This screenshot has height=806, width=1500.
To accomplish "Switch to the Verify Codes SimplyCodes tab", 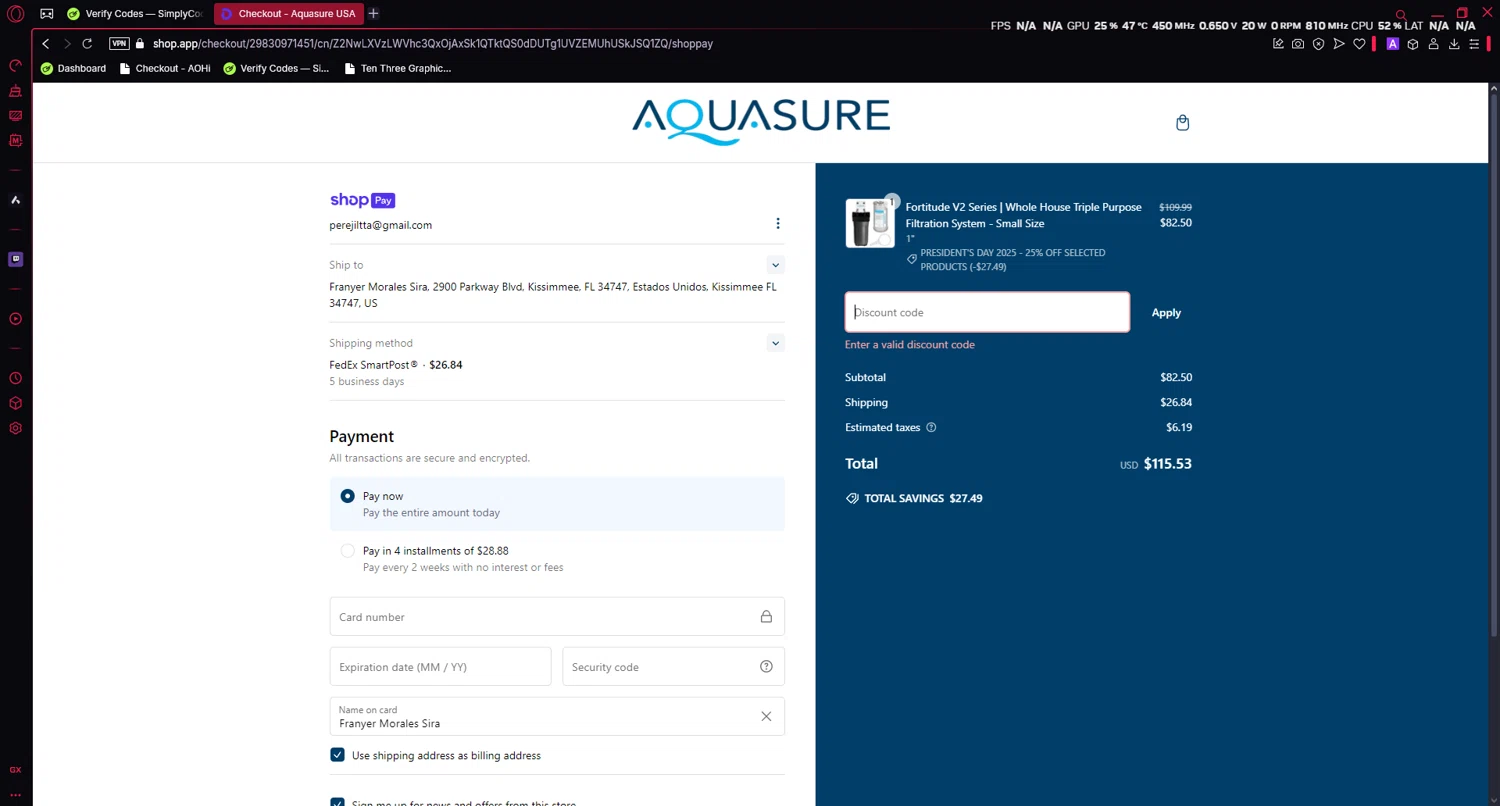I will coord(134,14).
